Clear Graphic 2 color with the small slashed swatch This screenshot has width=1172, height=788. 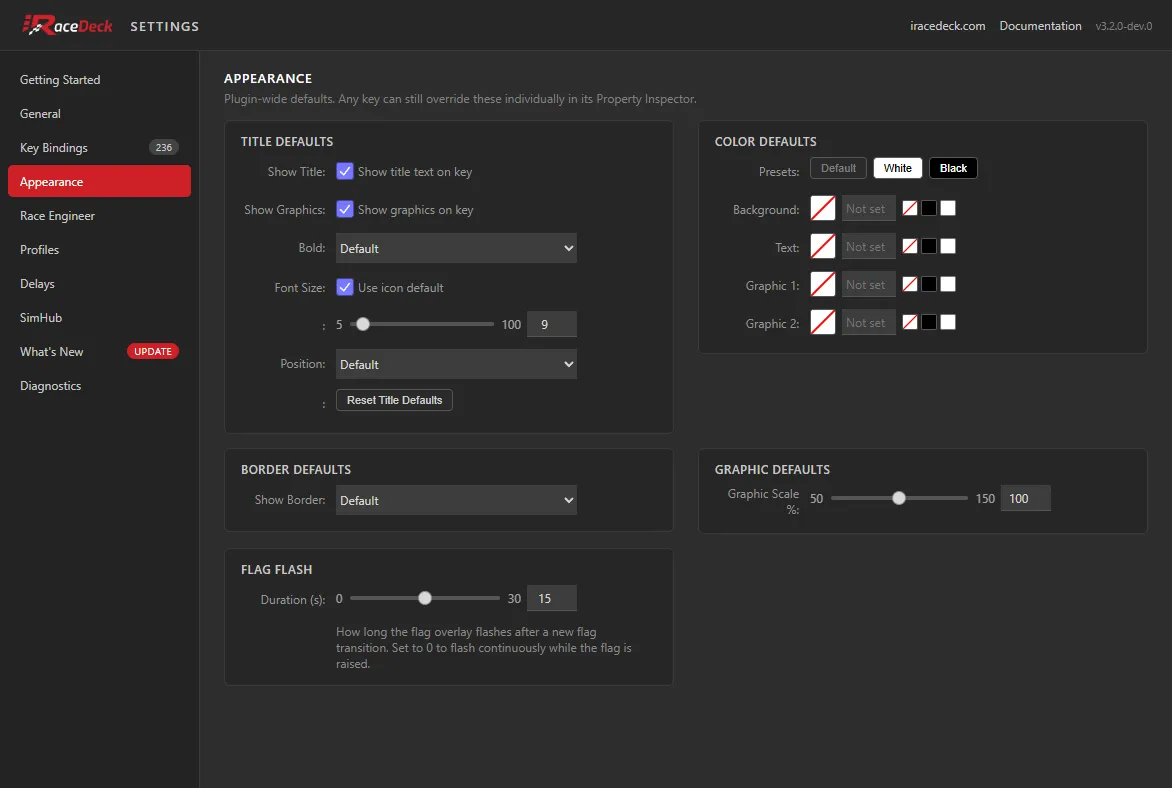[910, 322]
